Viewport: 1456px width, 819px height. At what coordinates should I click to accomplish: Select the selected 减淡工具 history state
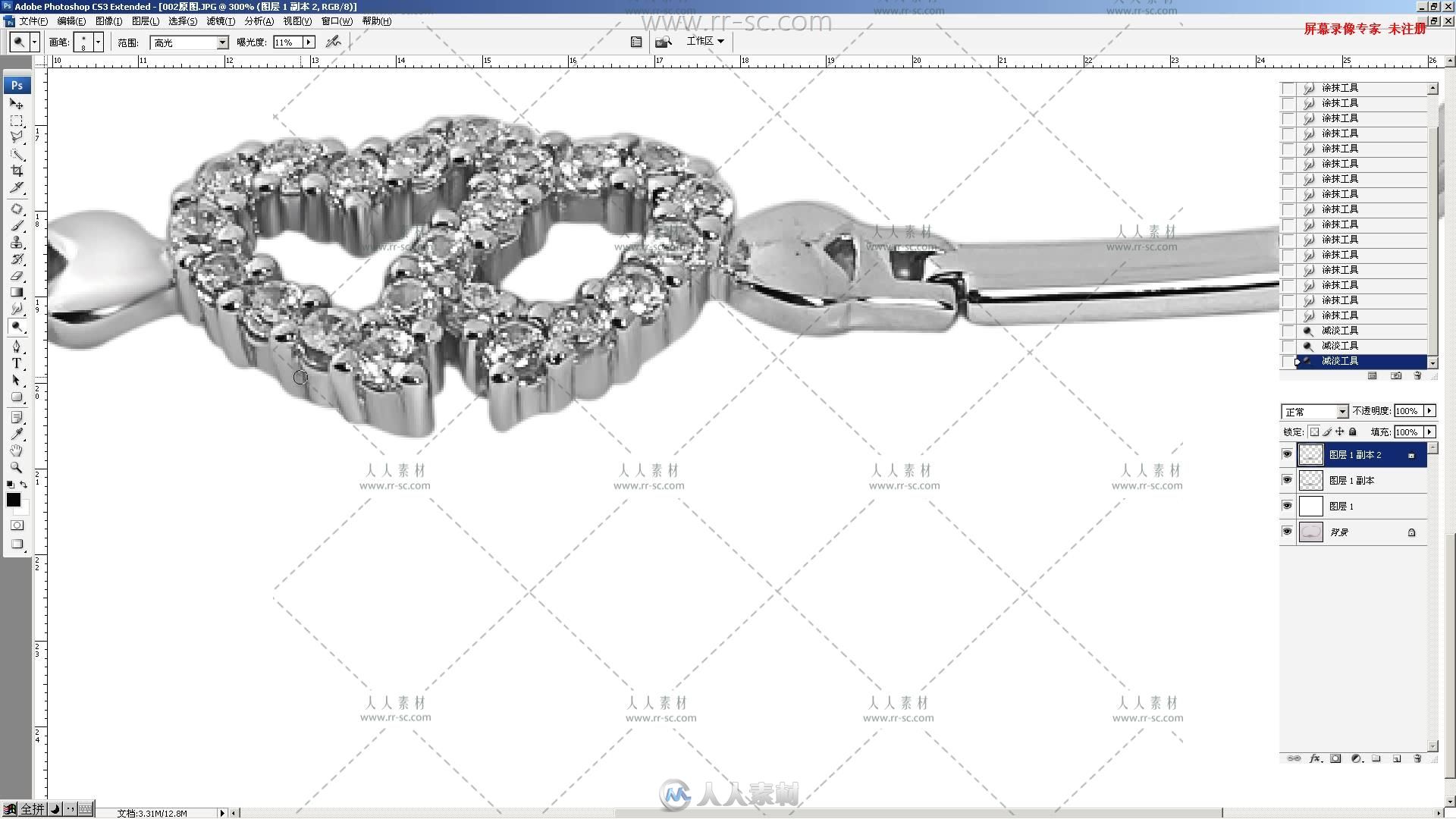pos(1361,361)
